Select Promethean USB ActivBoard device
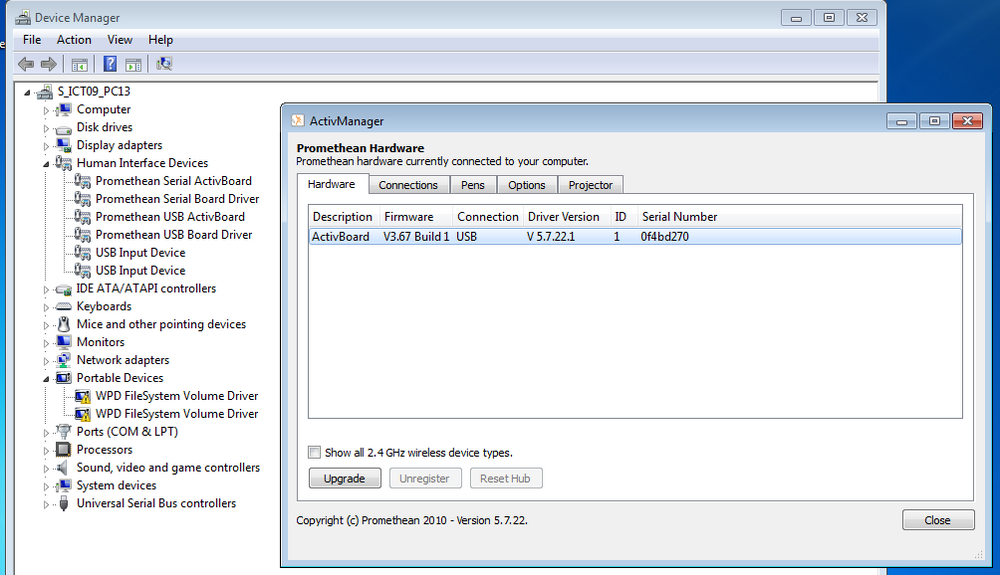The width and height of the screenshot is (1000, 575). click(170, 217)
